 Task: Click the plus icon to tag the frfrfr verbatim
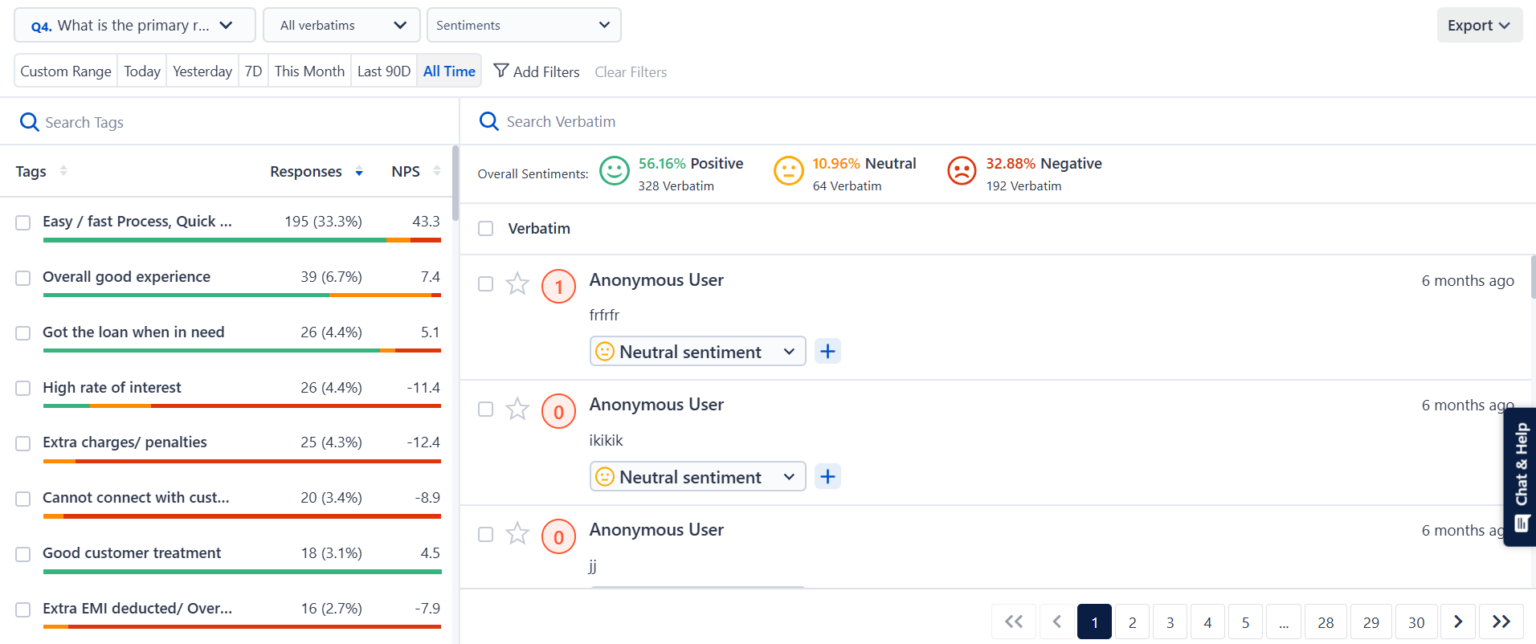click(x=827, y=351)
